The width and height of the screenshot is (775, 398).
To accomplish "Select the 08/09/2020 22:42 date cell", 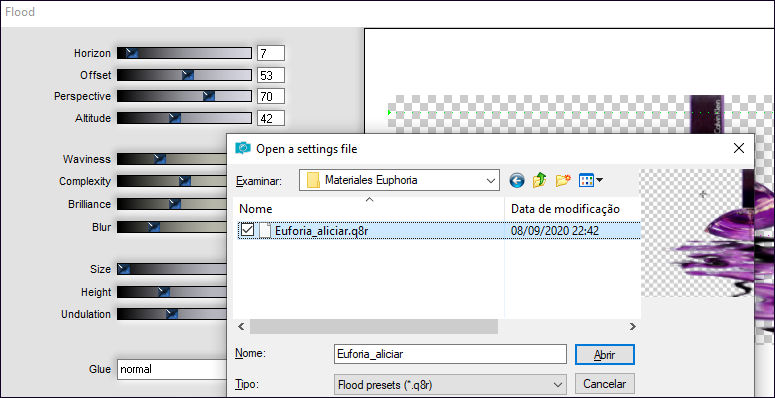I will click(555, 231).
